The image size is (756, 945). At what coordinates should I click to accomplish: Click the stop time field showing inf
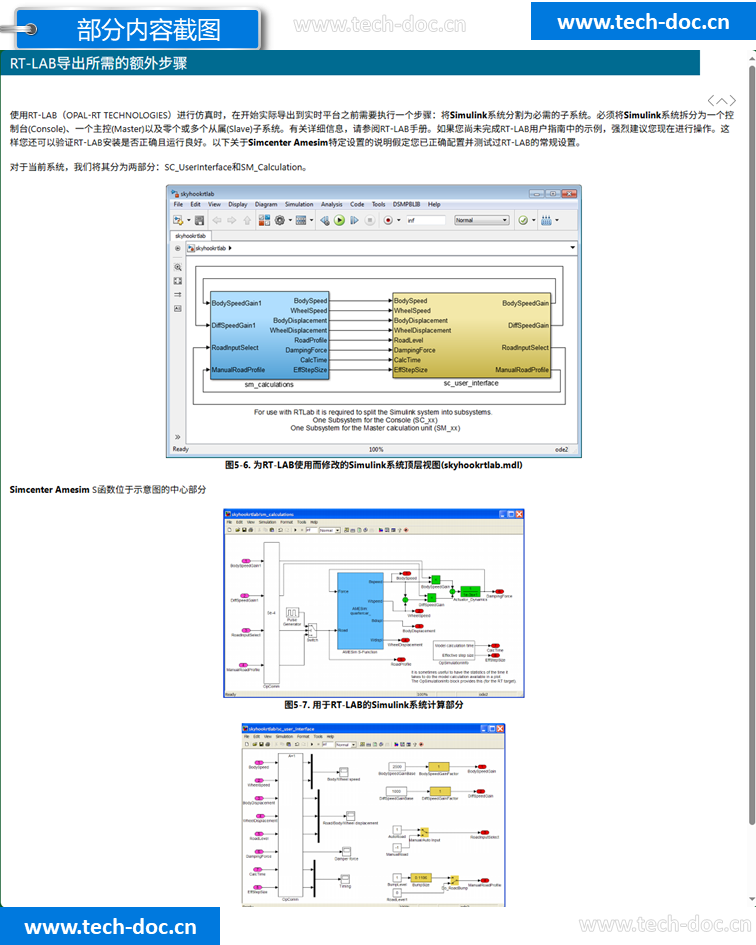426,221
